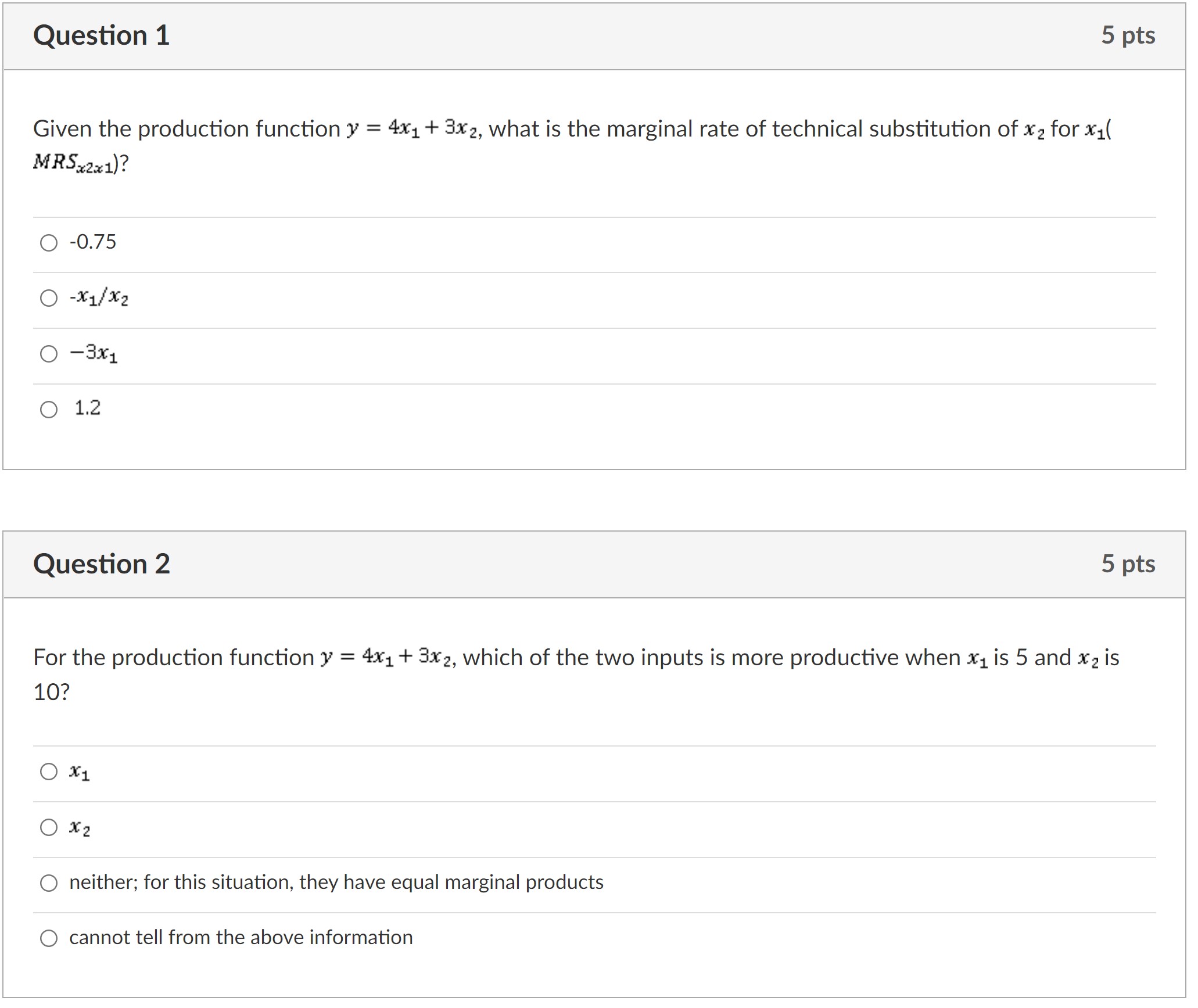Viewport: 1198px width, 1008px height.
Task: Choose the -3x1 answer for Question 1
Action: pyautogui.click(x=49, y=353)
